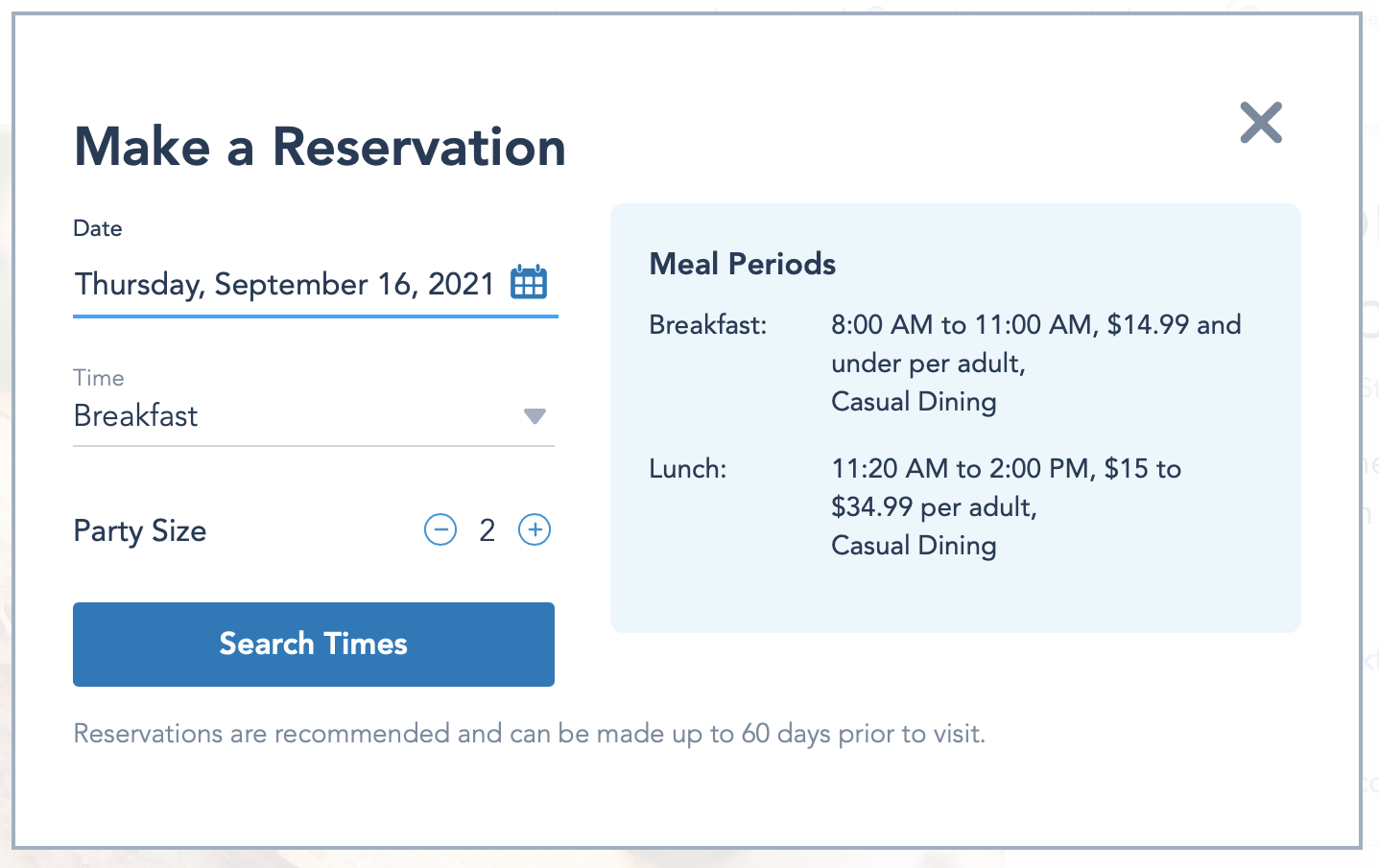Expand the Time dropdown arrow

pos(535,416)
